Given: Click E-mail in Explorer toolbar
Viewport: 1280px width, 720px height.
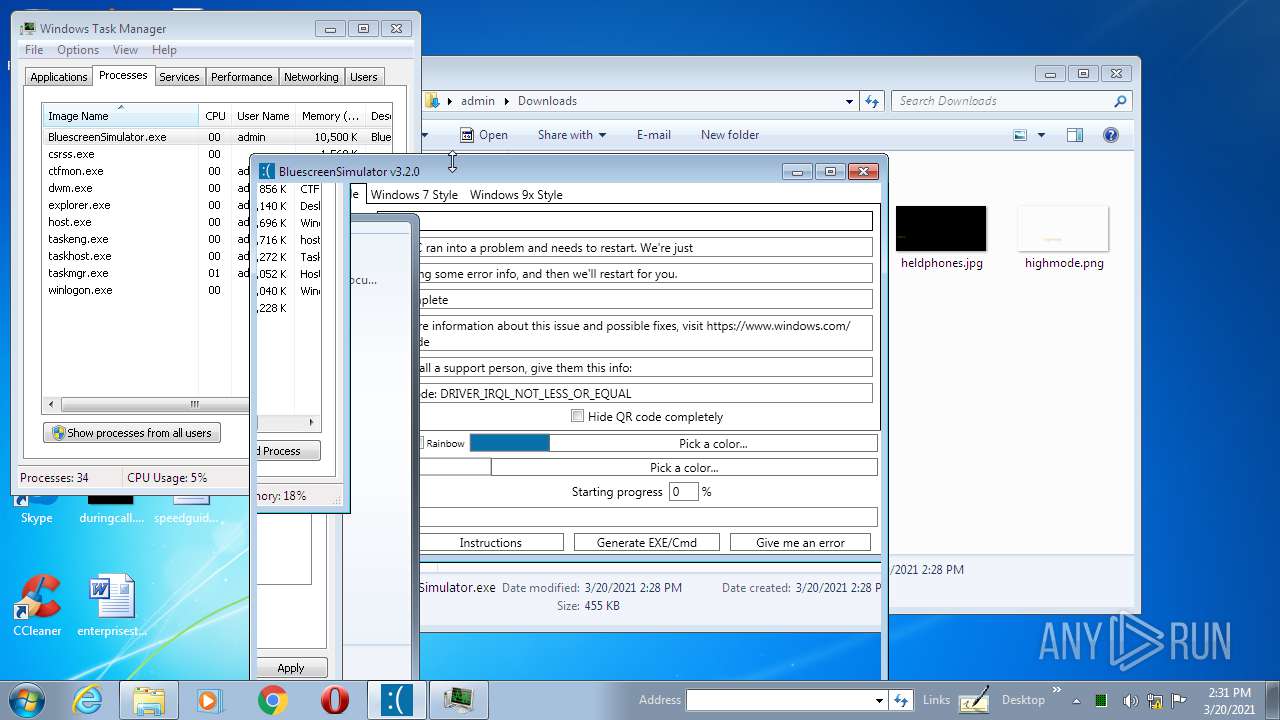Looking at the screenshot, I should pyautogui.click(x=653, y=135).
